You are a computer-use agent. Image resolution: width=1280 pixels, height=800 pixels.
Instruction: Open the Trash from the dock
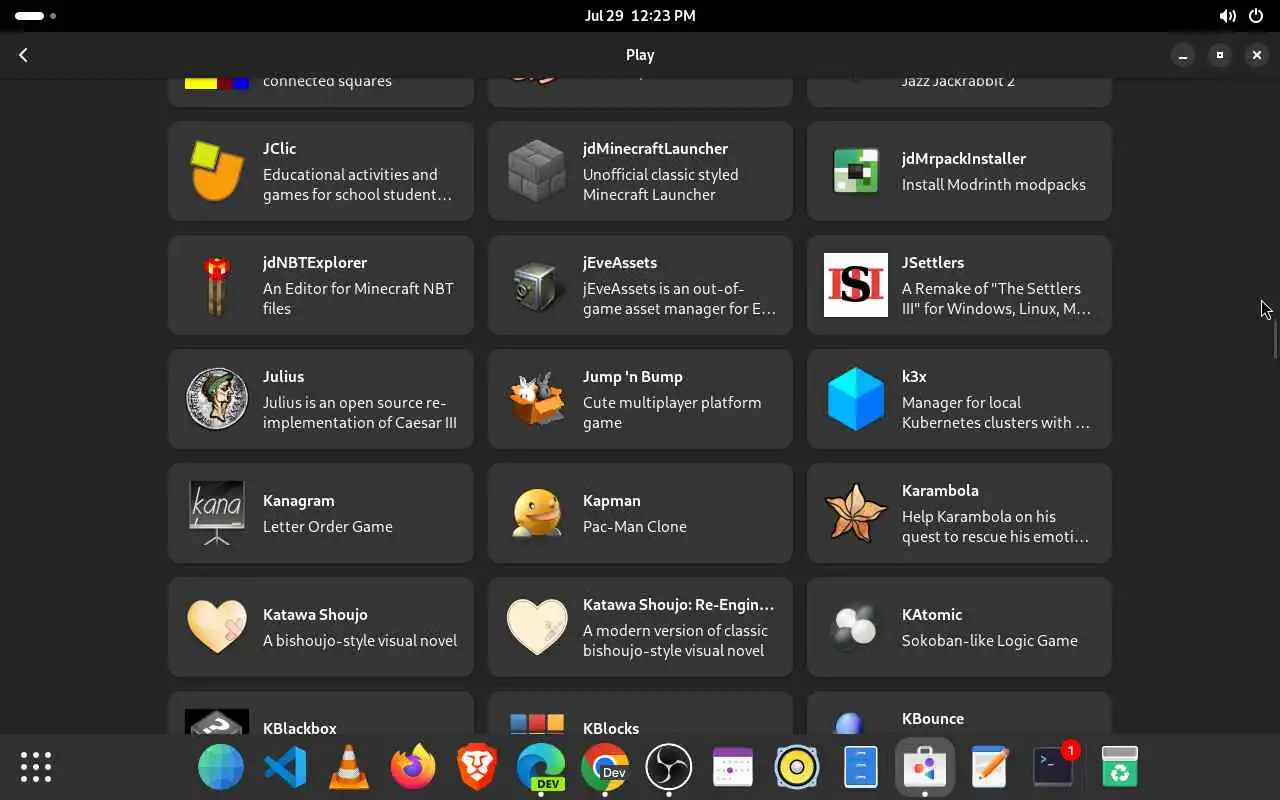[1120, 767]
